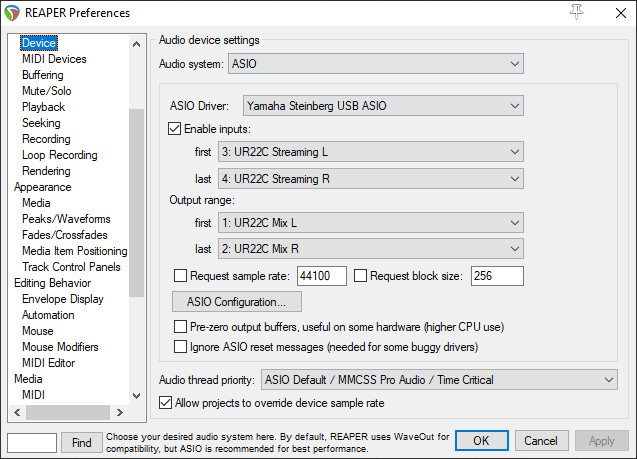Image resolution: width=637 pixels, height=459 pixels.
Task: Click the ASIO Configuration button
Action: point(237,302)
